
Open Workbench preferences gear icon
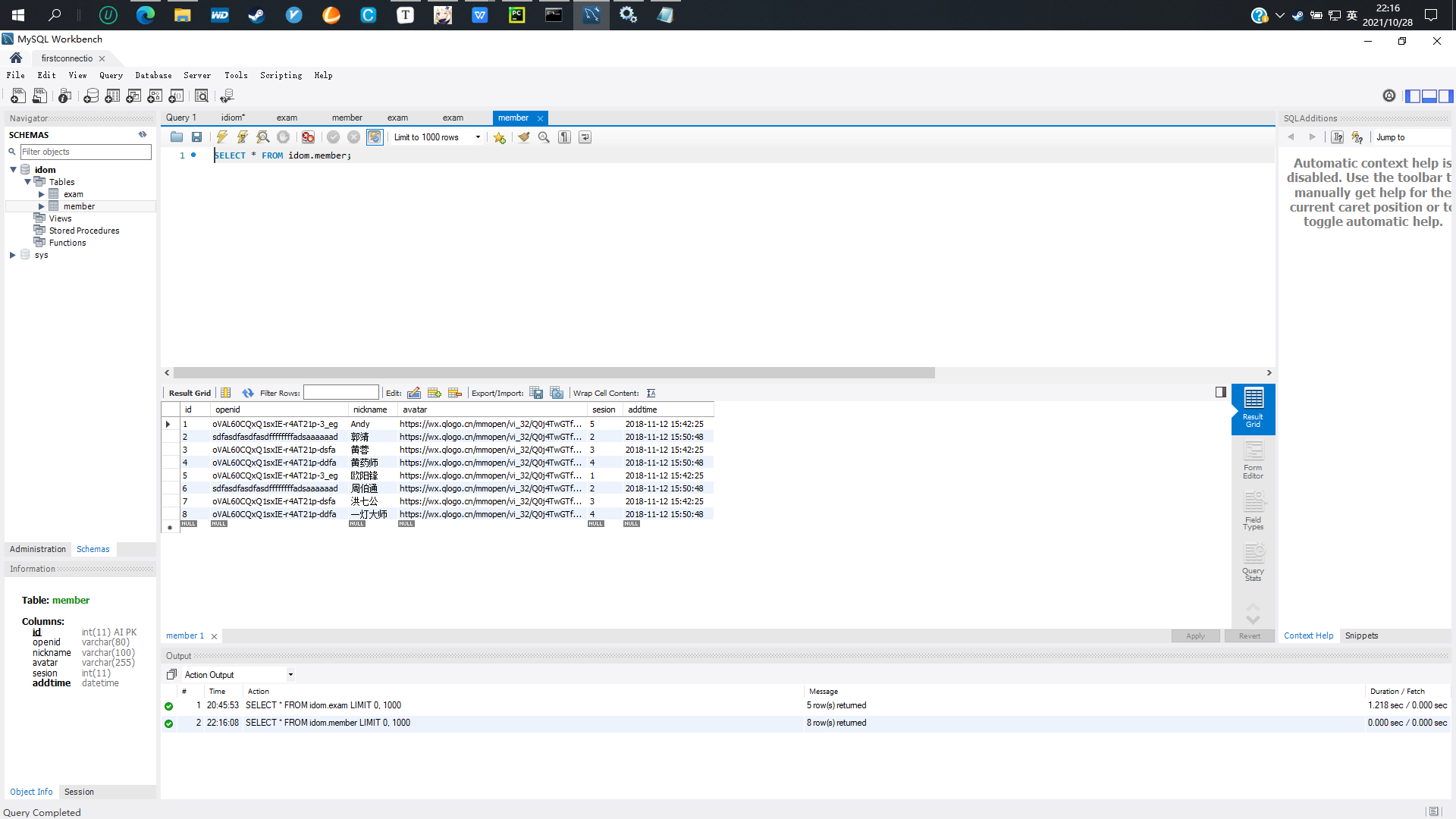point(1389,96)
